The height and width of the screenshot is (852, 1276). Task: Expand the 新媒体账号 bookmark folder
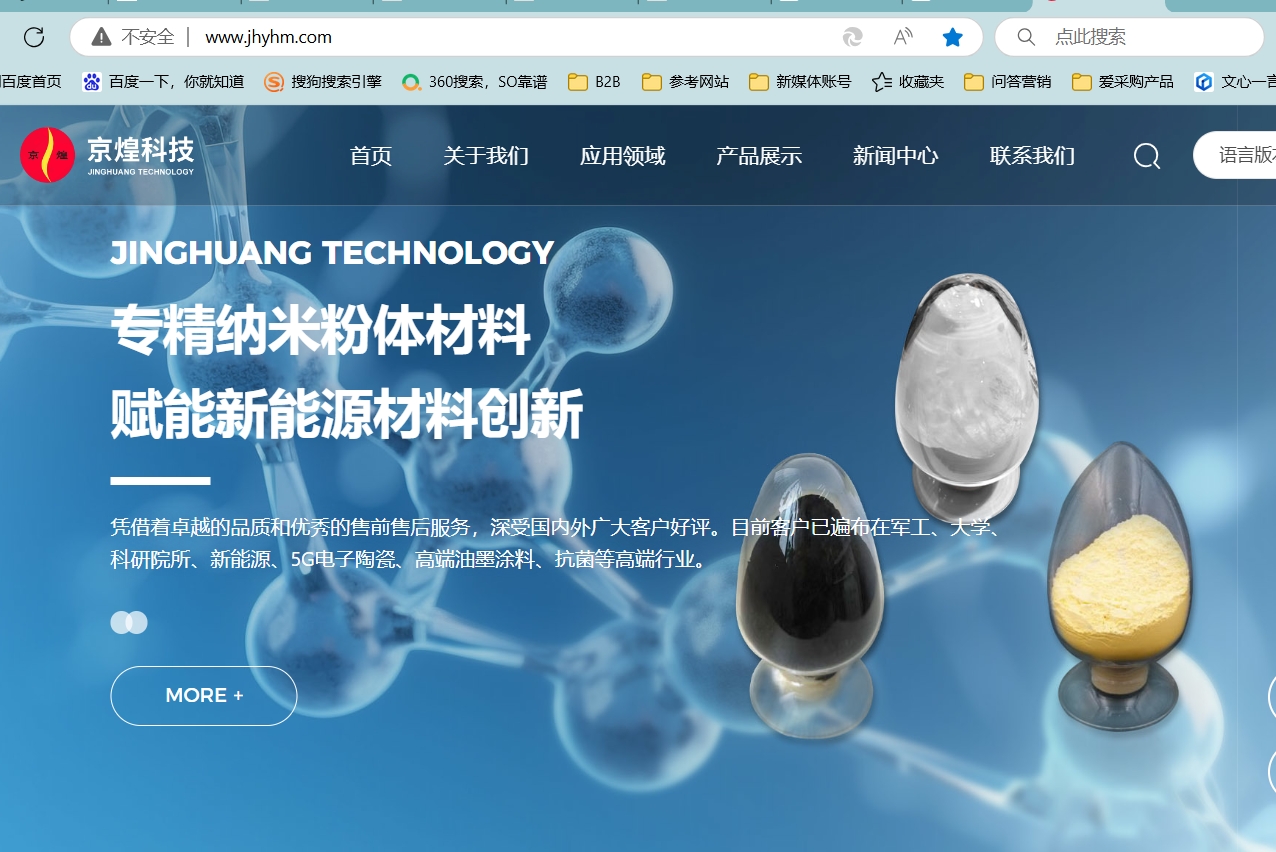(799, 82)
